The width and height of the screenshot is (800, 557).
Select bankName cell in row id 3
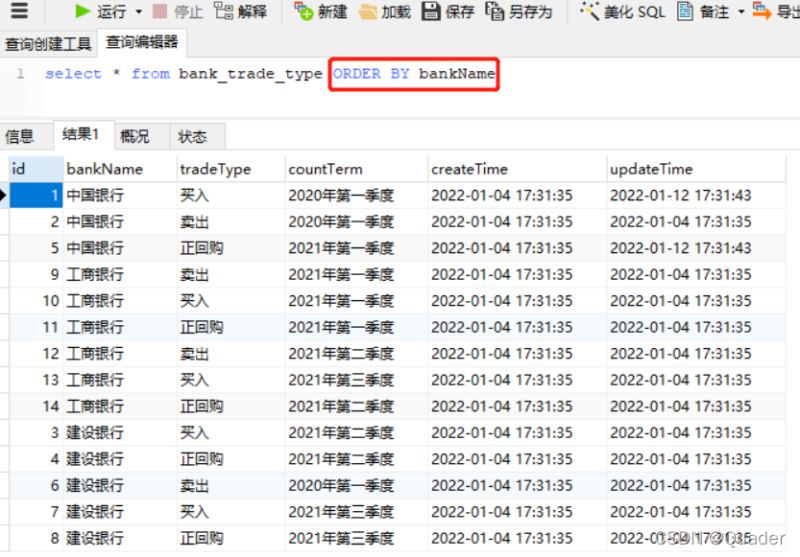pyautogui.click(x=120, y=433)
